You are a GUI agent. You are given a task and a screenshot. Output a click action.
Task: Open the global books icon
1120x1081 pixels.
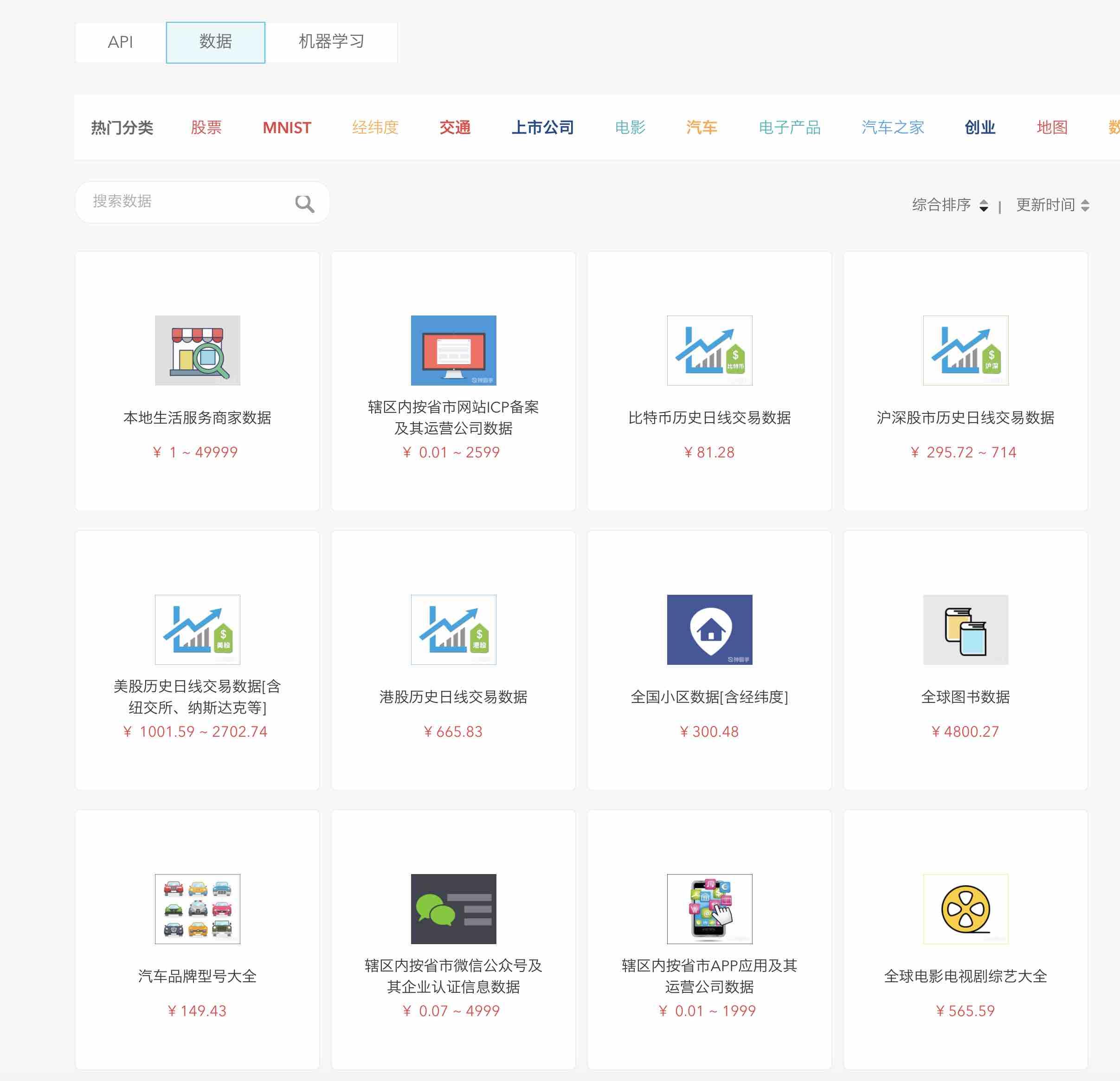(x=965, y=630)
